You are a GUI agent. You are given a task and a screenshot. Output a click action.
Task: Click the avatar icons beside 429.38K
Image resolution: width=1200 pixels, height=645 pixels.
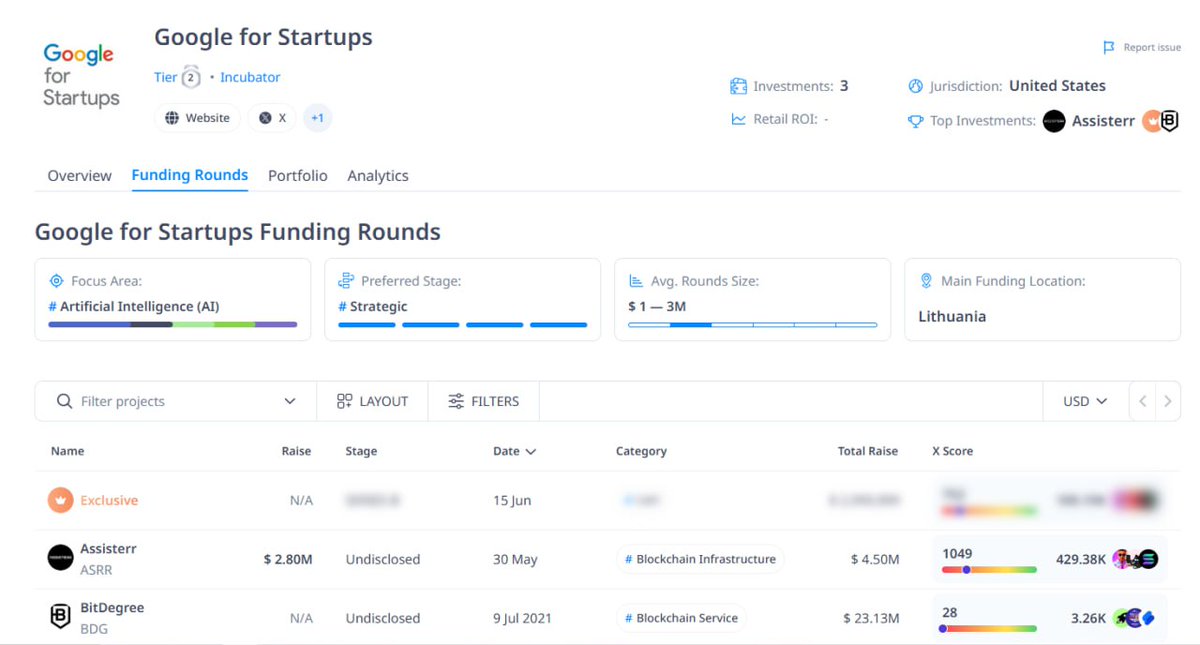[1135, 559]
